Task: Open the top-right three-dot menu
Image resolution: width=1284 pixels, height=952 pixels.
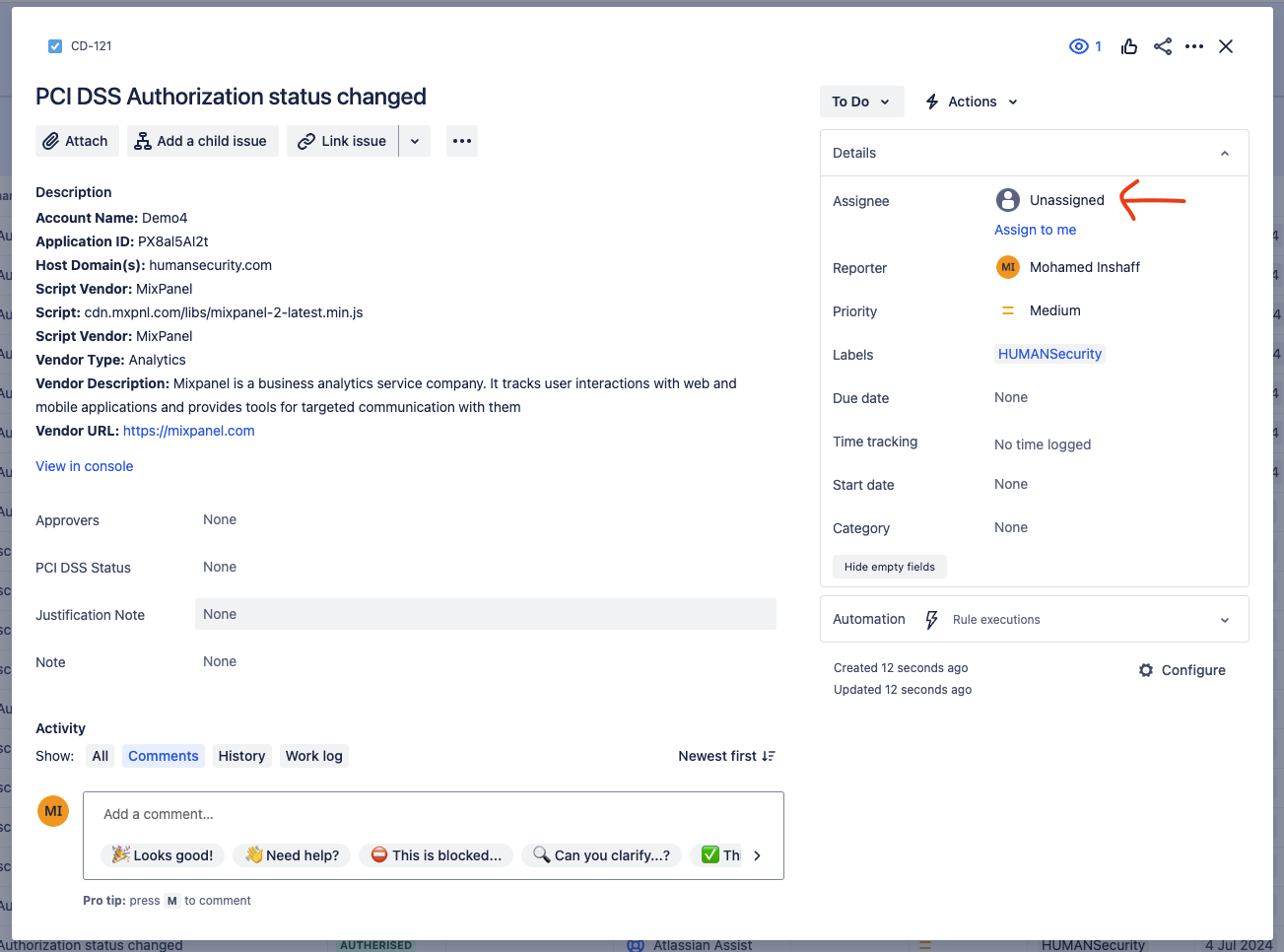Action: pos(1194,46)
